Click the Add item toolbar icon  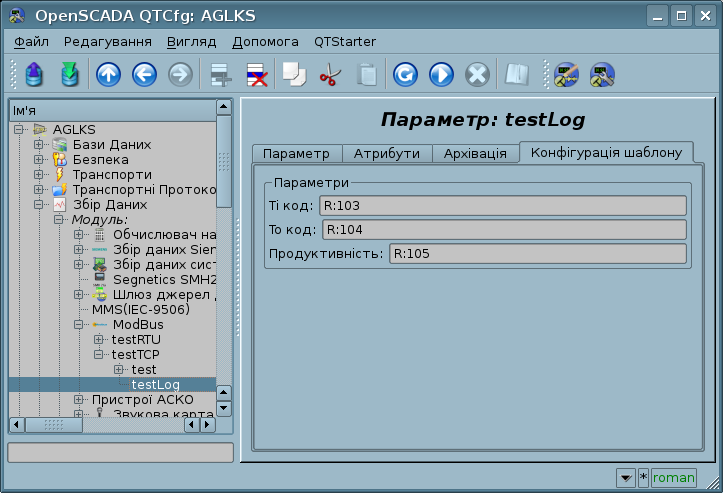click(220, 75)
